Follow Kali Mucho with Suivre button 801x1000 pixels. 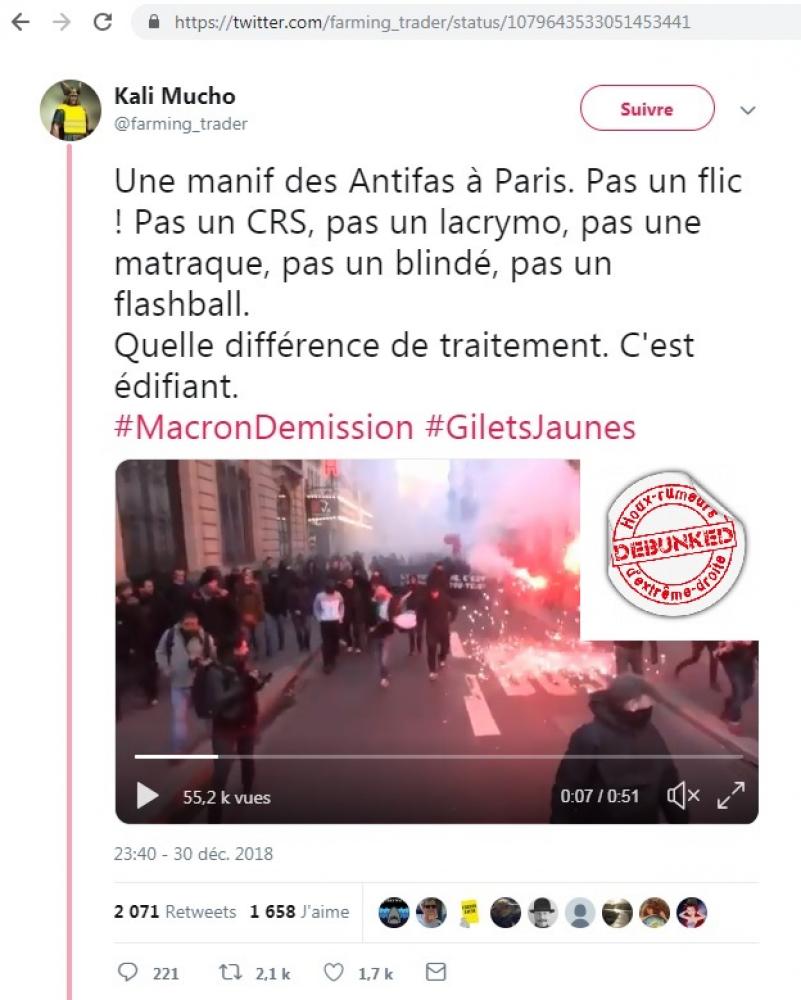point(647,108)
